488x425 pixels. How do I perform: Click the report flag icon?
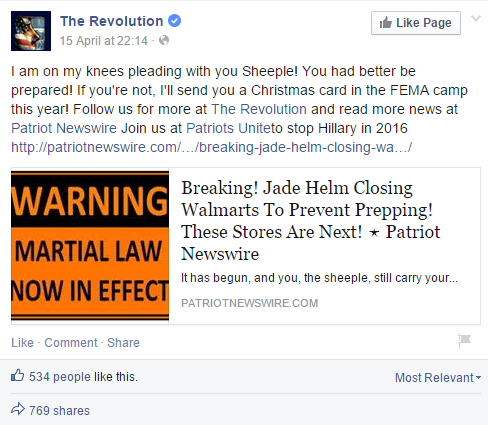pyautogui.click(x=464, y=340)
